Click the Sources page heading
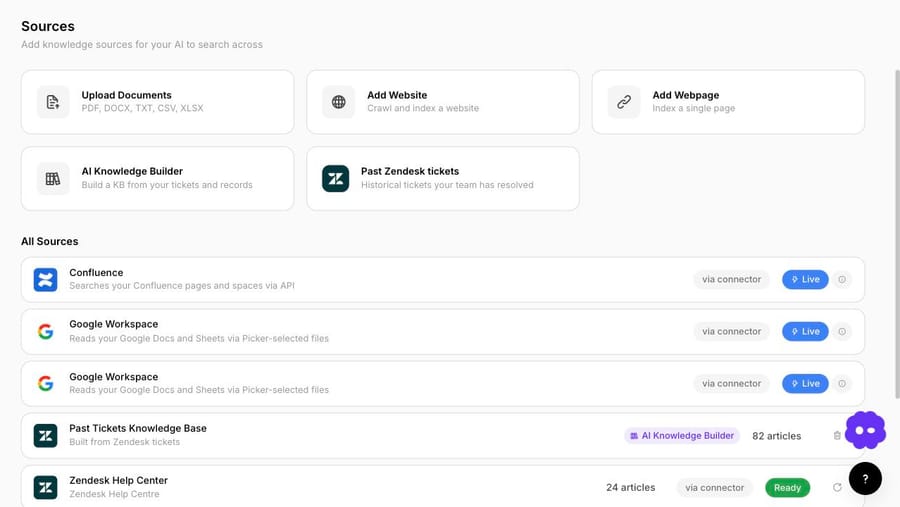 (x=48, y=26)
